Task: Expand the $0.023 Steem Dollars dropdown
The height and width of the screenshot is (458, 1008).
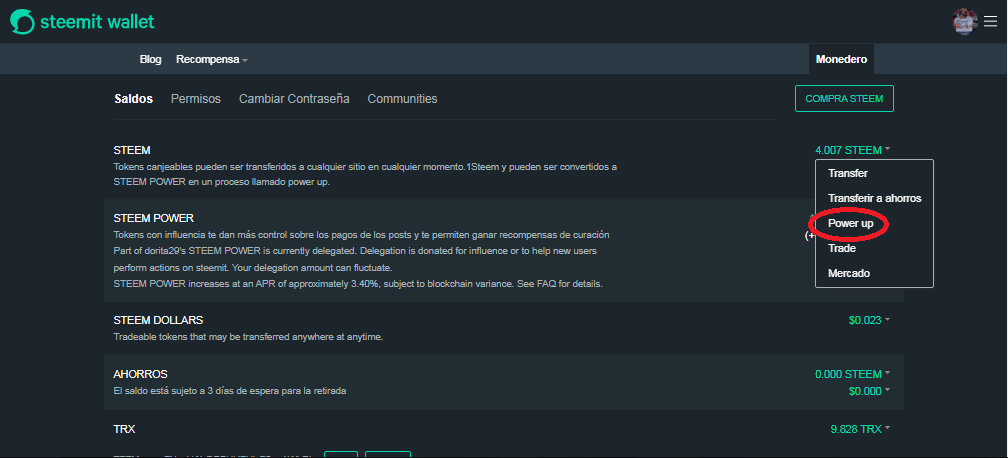Action: click(x=869, y=320)
